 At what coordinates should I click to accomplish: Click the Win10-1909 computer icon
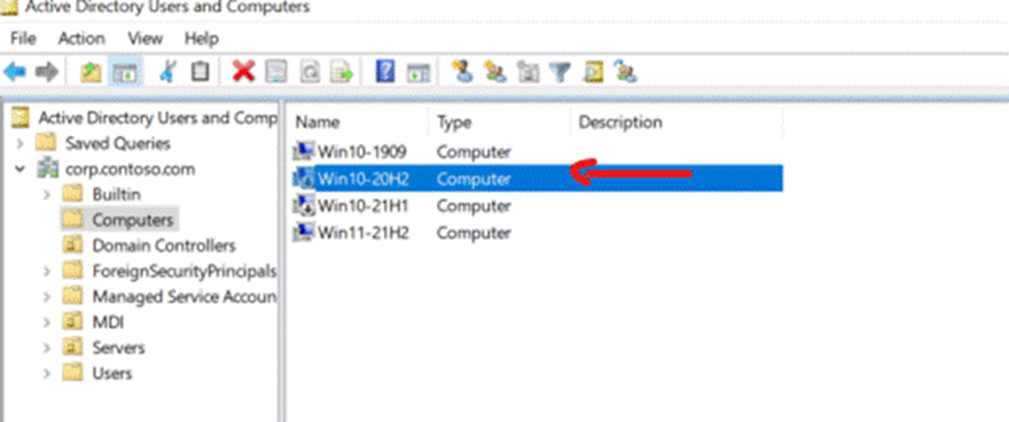303,152
